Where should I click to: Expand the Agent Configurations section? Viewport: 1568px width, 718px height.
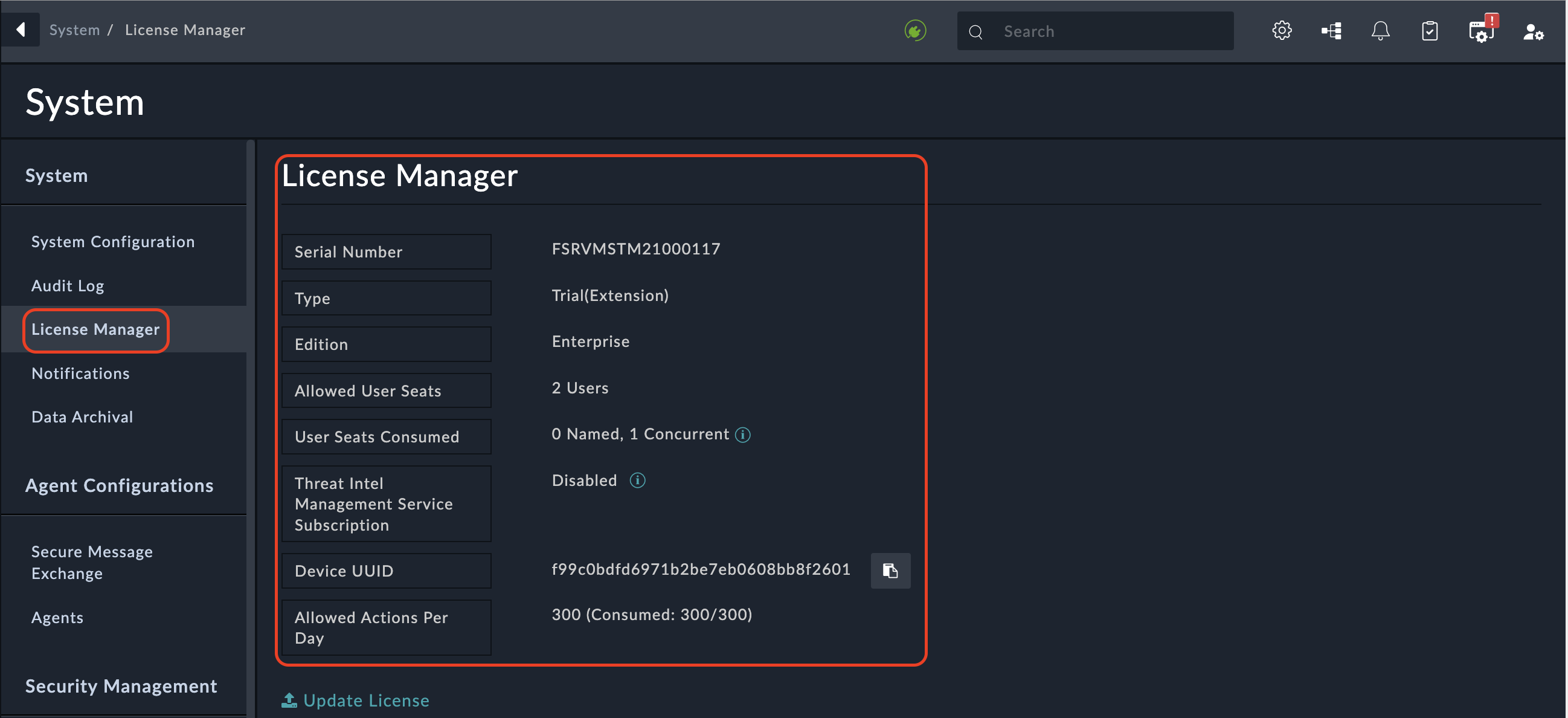click(x=120, y=485)
